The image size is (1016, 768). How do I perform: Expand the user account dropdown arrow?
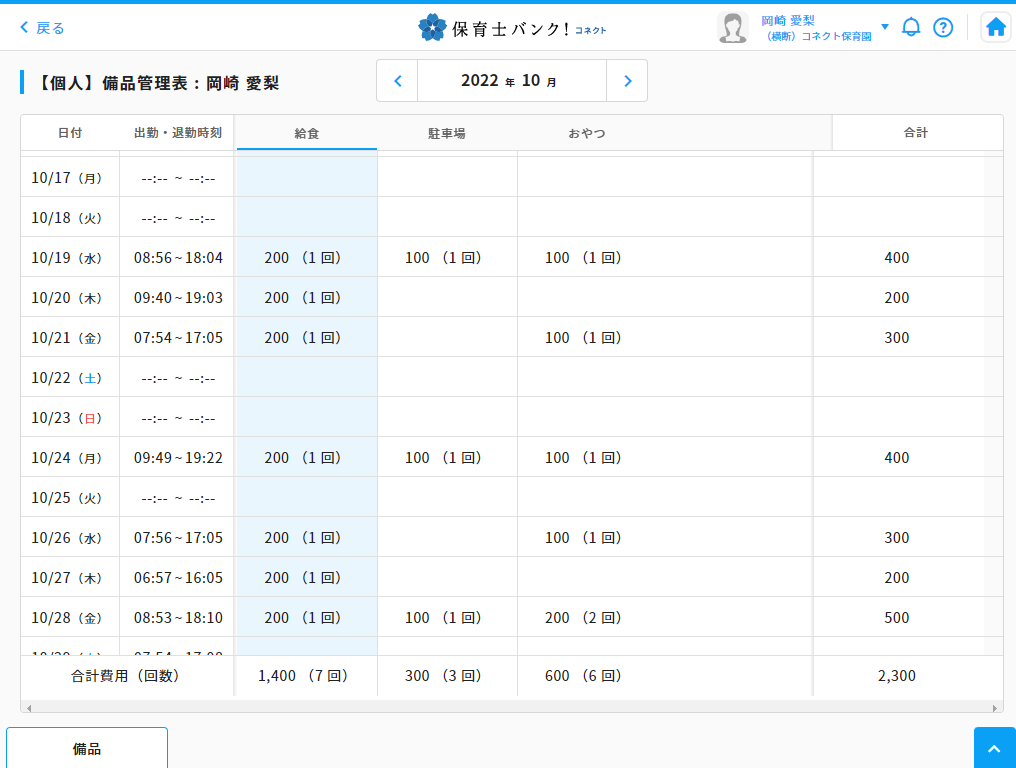tap(885, 27)
